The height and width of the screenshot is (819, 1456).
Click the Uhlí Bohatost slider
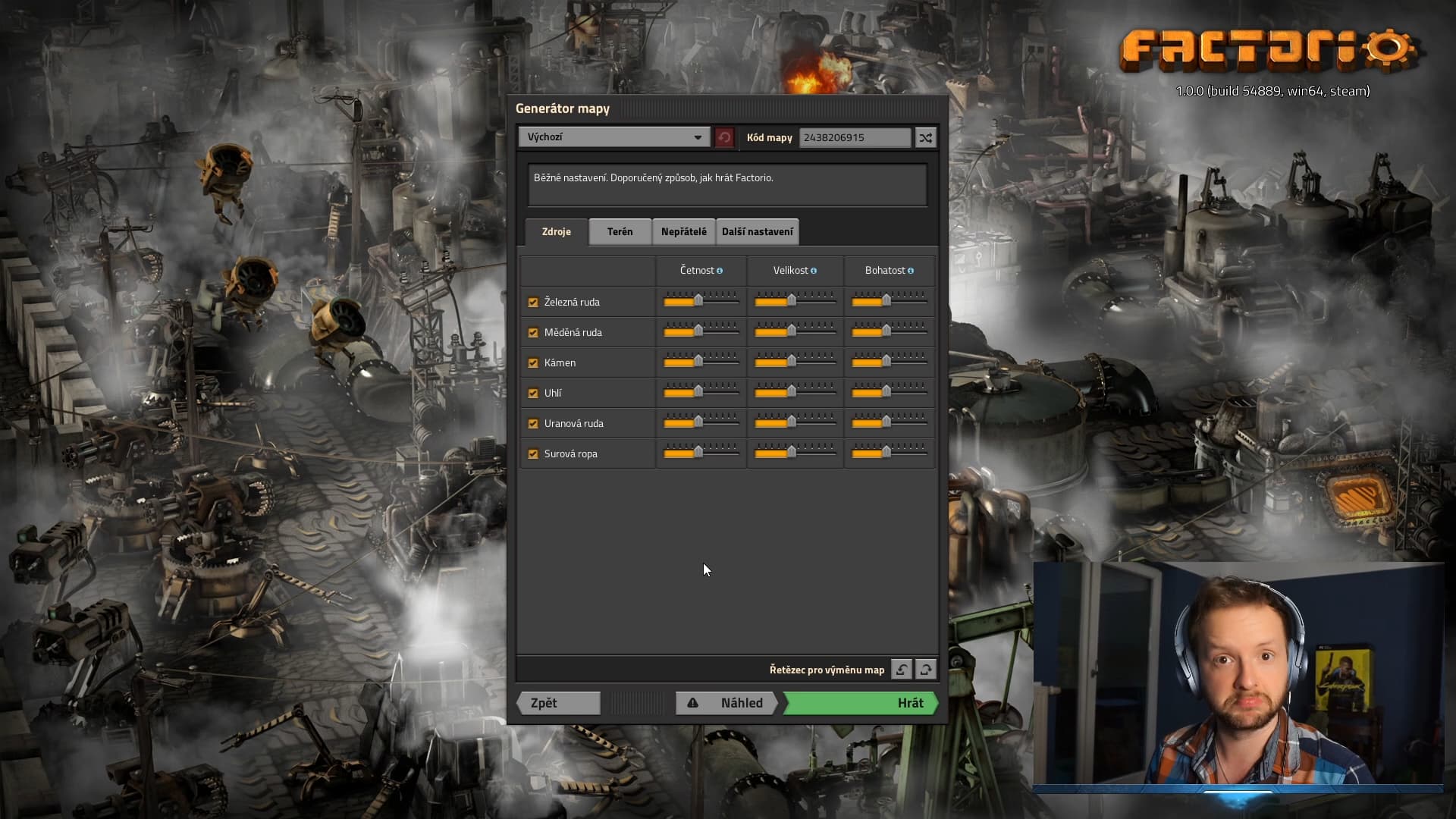889,392
